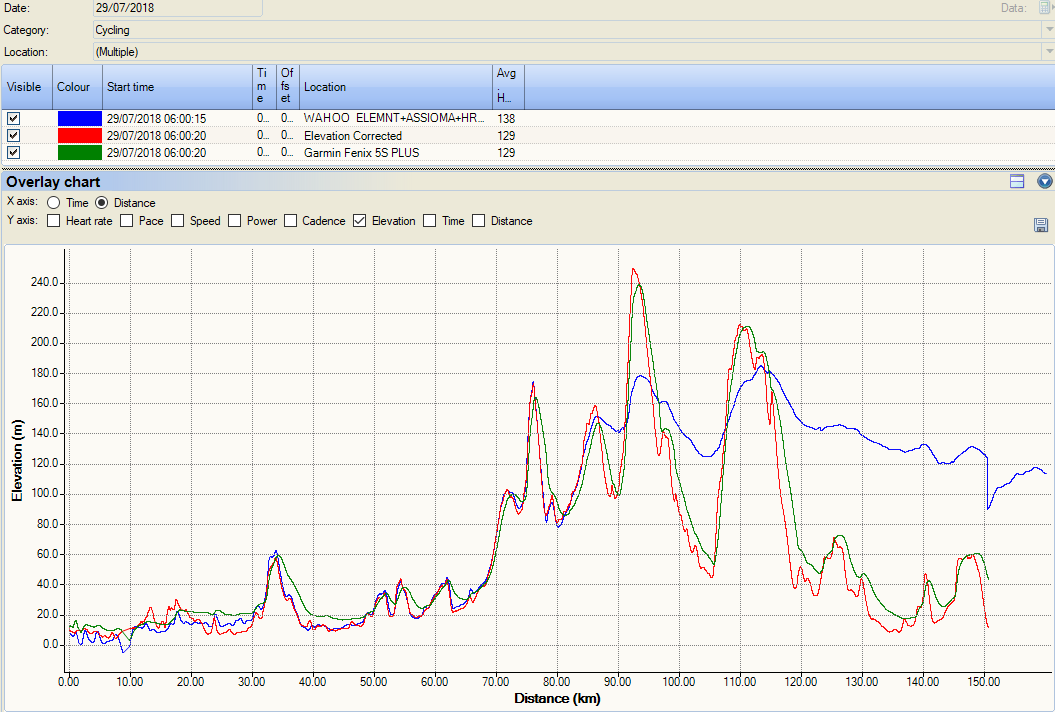The image size is (1055, 712).
Task: Select Distance for the X axis
Action: click(102, 203)
